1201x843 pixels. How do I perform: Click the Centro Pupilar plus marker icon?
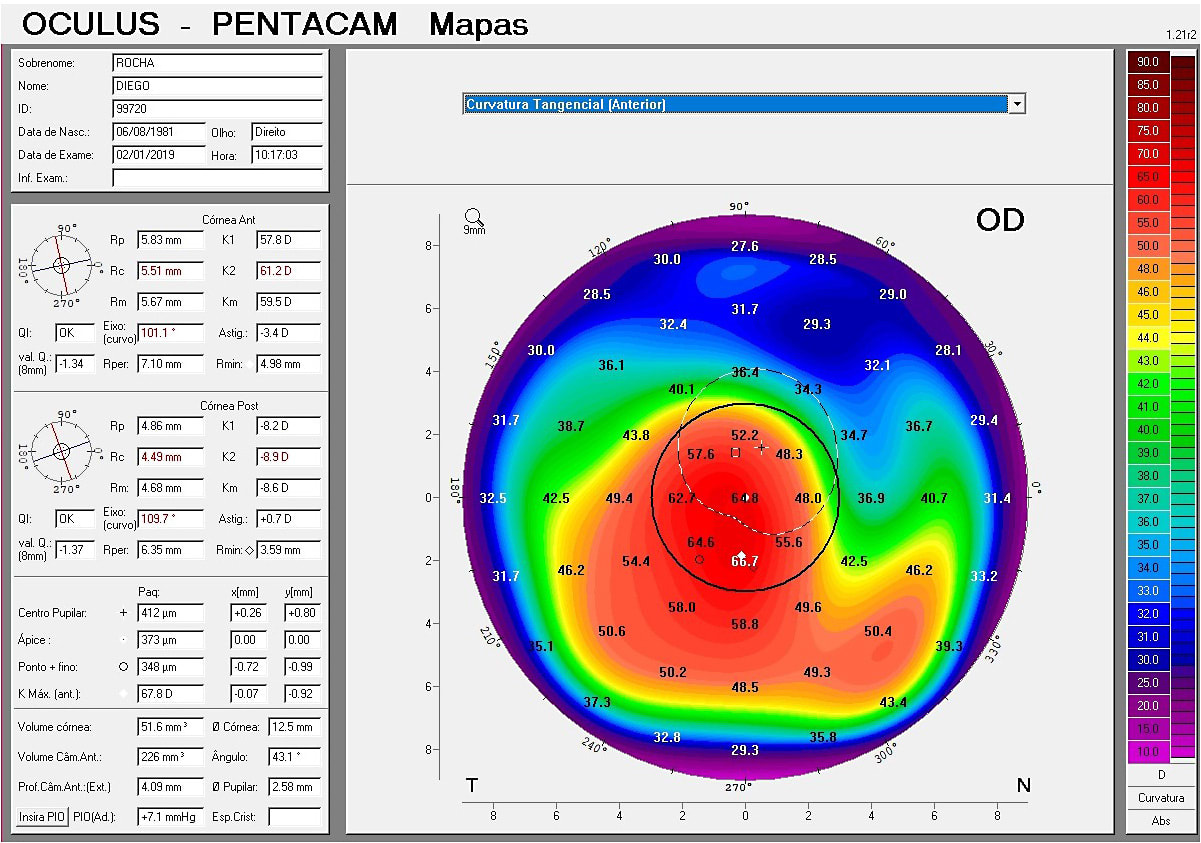point(122,613)
